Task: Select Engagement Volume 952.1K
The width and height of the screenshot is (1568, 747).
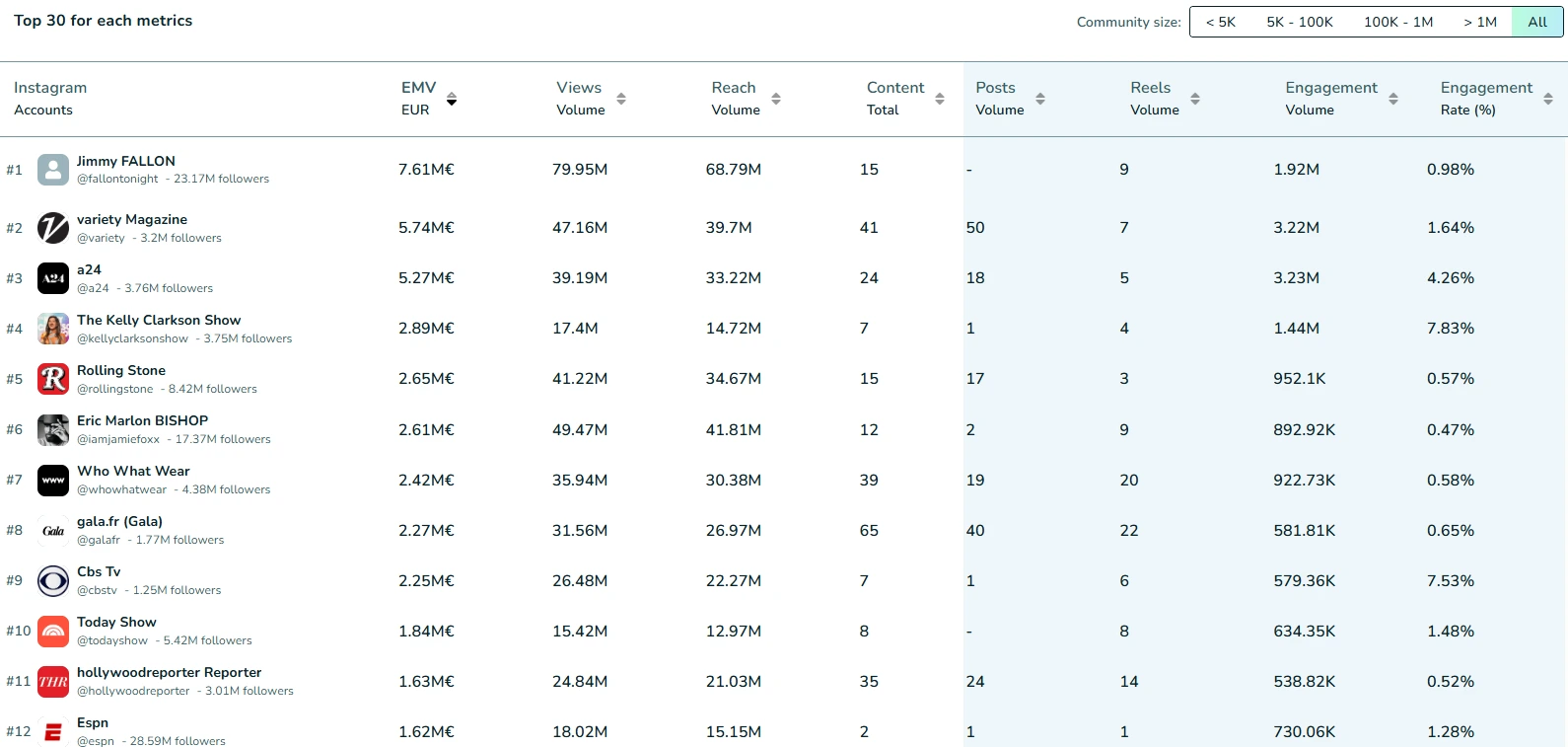Action: 1300,379
